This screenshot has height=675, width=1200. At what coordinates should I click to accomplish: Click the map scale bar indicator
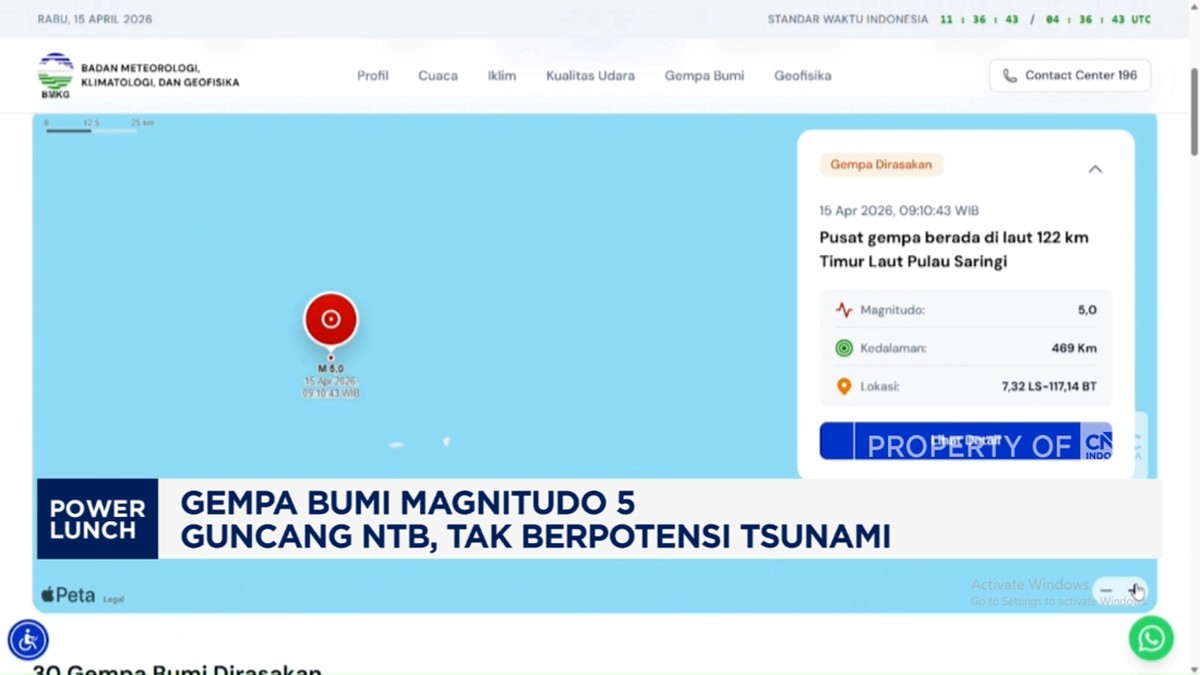coord(90,124)
